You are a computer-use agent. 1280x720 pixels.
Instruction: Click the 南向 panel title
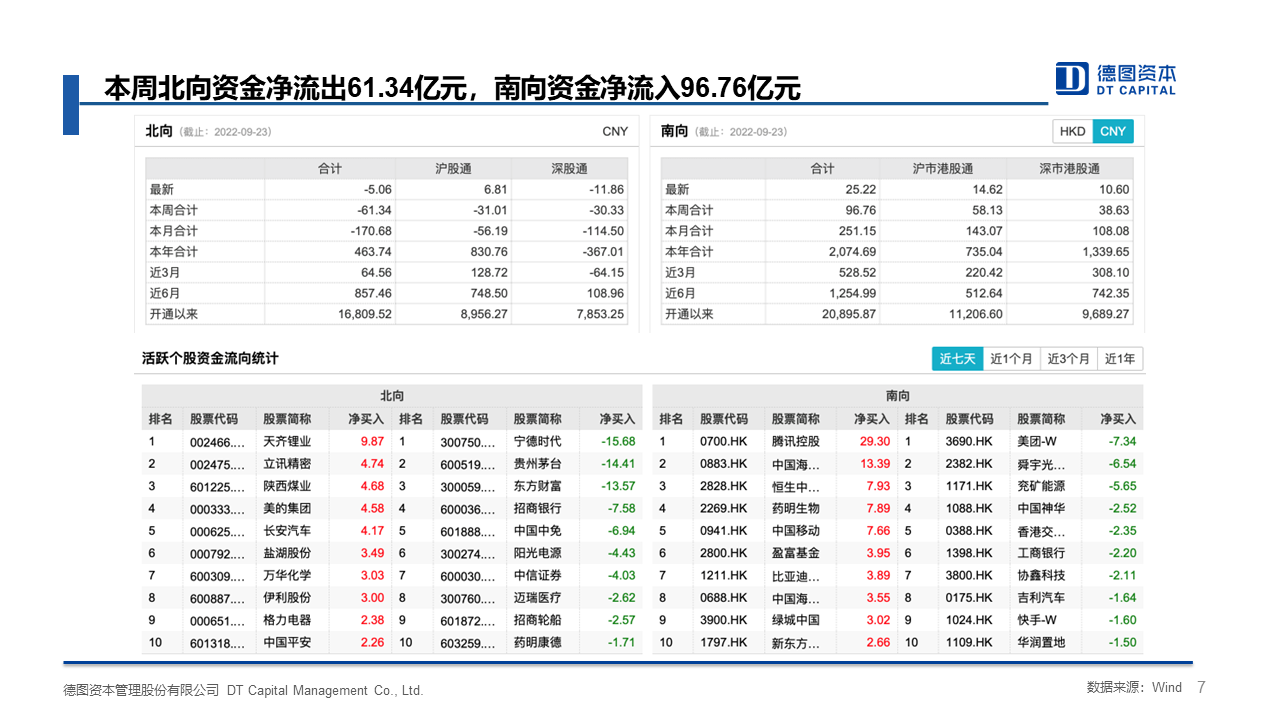pyautogui.click(x=675, y=131)
